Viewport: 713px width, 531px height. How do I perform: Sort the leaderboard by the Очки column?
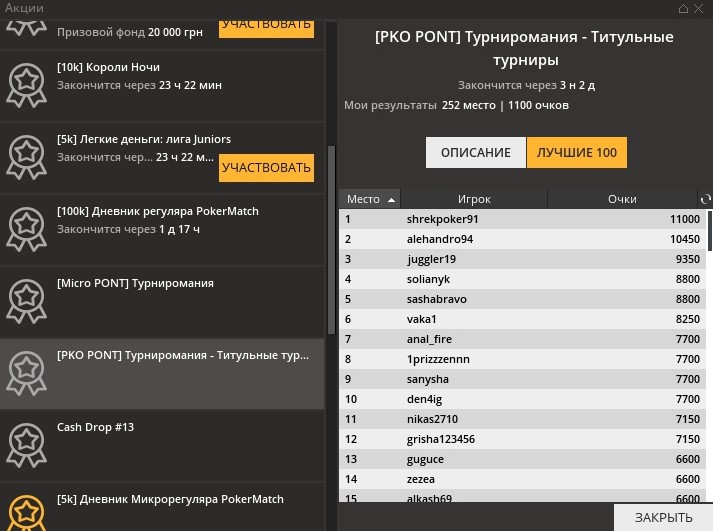click(x=622, y=199)
